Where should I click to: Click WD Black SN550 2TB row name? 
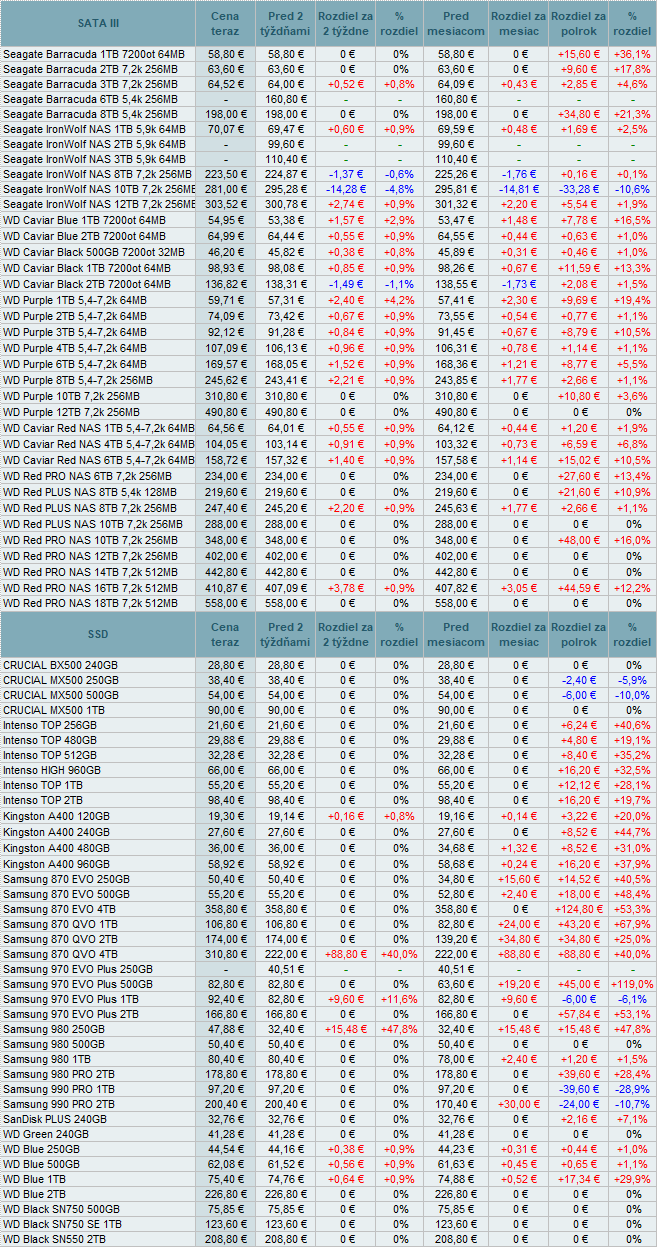coord(56,1240)
